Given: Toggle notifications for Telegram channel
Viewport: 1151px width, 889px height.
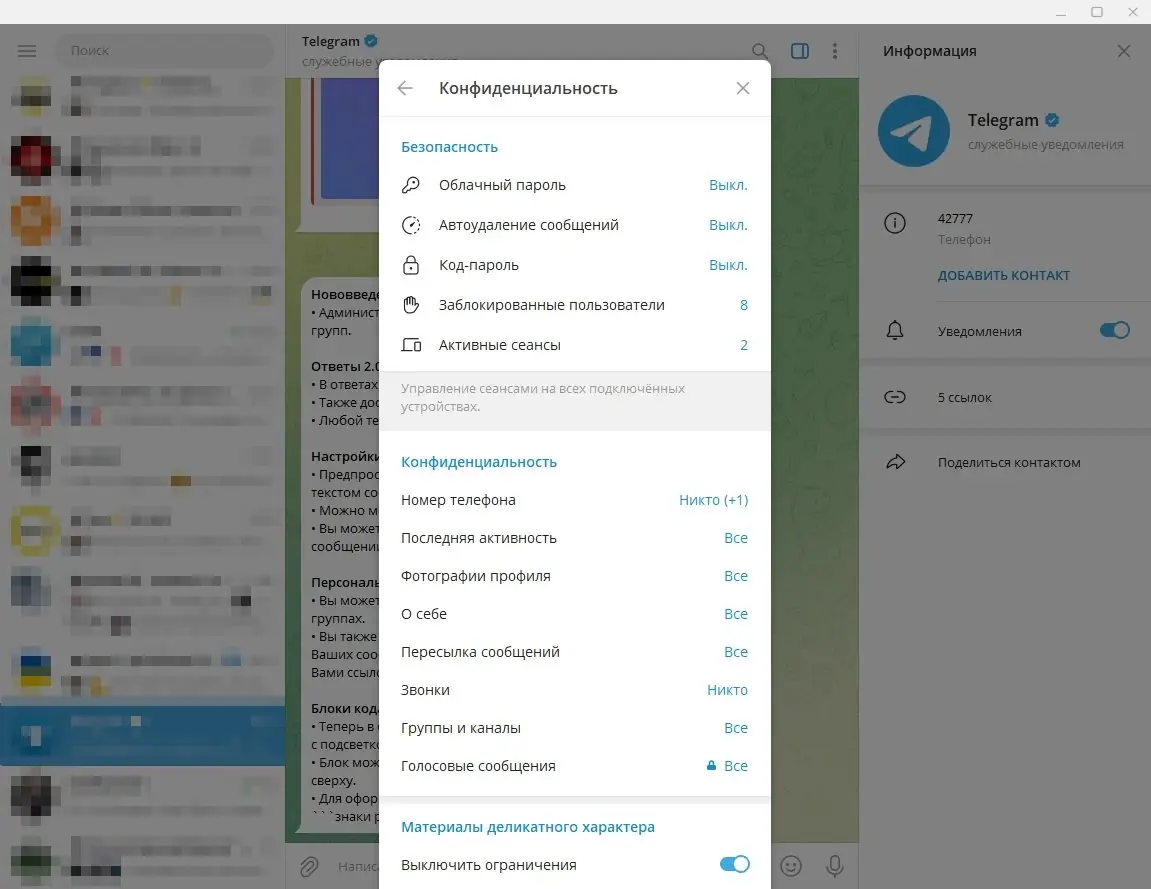Looking at the screenshot, I should tap(1113, 328).
